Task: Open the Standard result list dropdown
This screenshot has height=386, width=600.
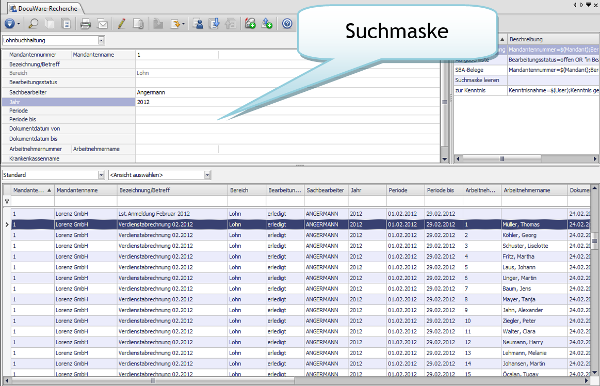Action: 101,175
